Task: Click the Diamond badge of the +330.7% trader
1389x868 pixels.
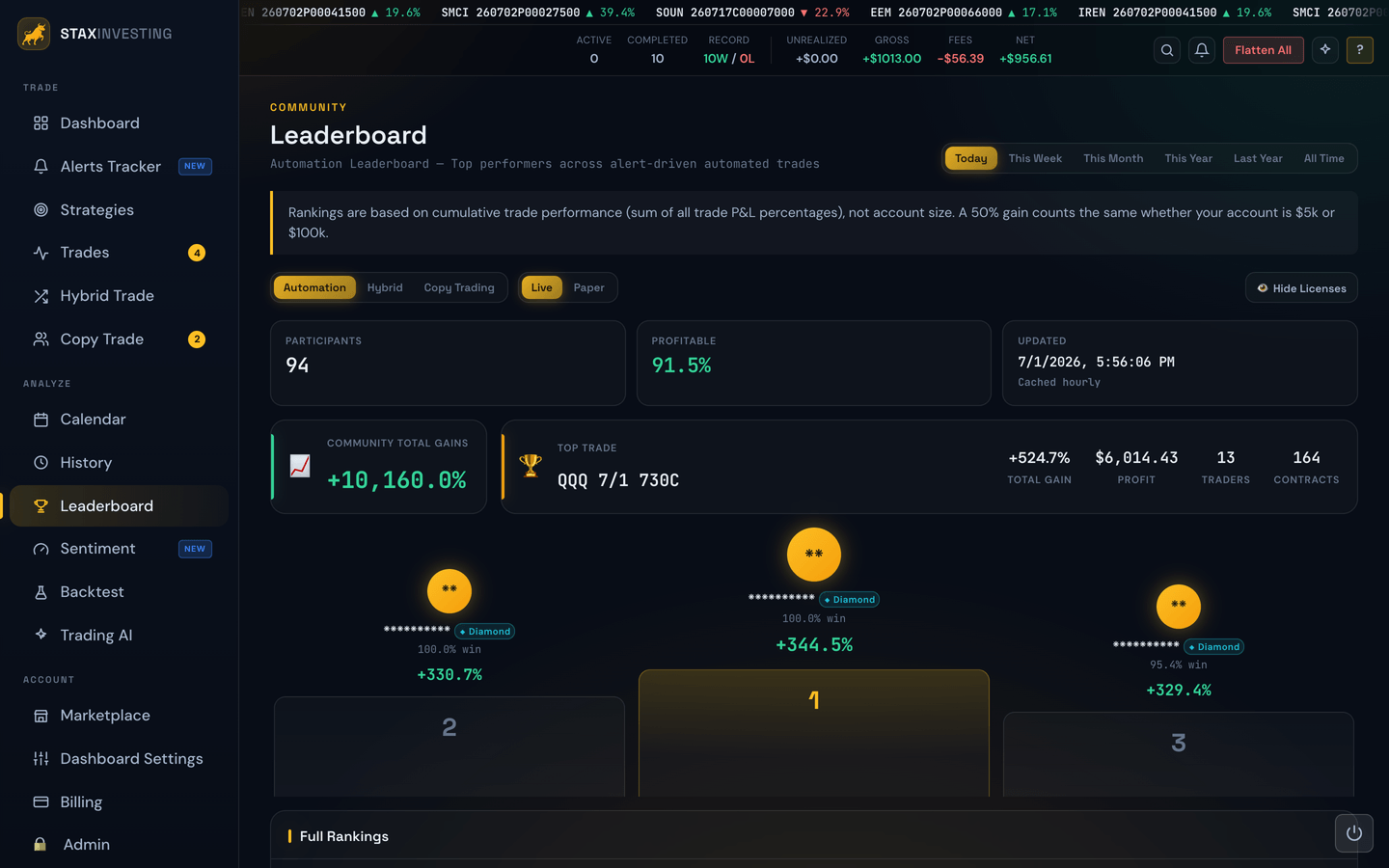Action: click(x=485, y=632)
